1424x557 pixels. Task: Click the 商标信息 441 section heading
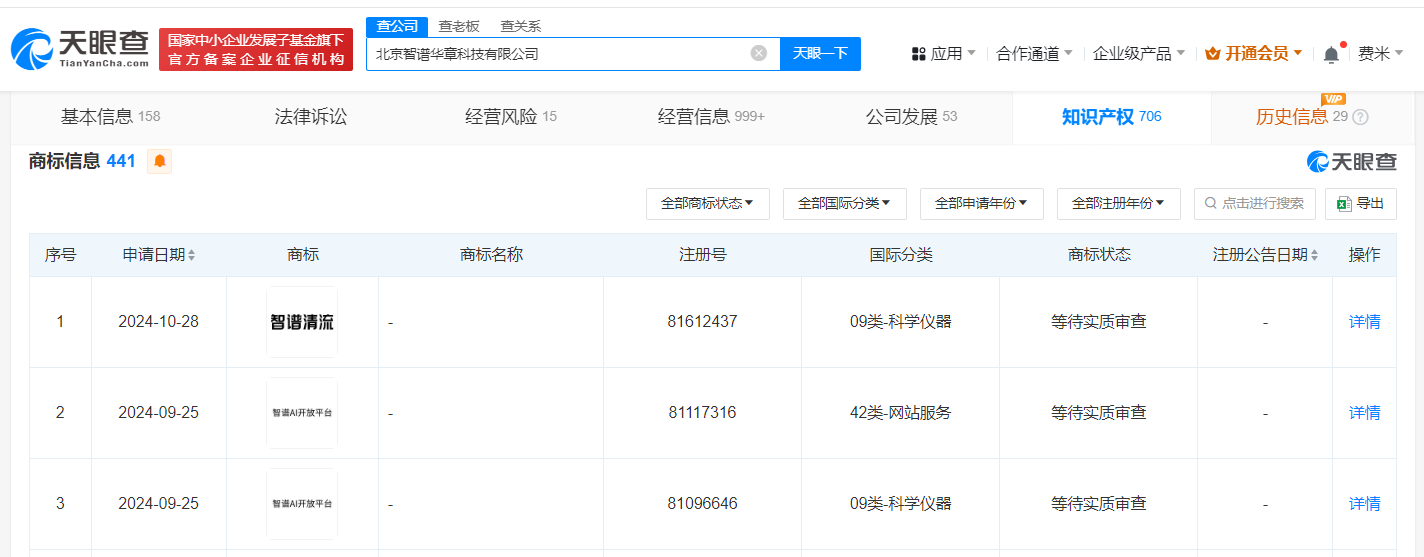point(82,161)
